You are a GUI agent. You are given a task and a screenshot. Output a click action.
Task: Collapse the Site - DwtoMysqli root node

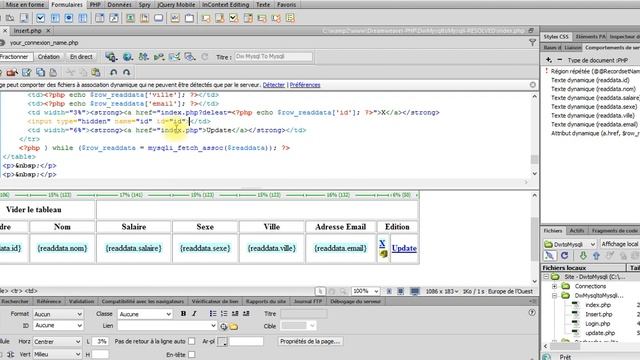point(546,277)
